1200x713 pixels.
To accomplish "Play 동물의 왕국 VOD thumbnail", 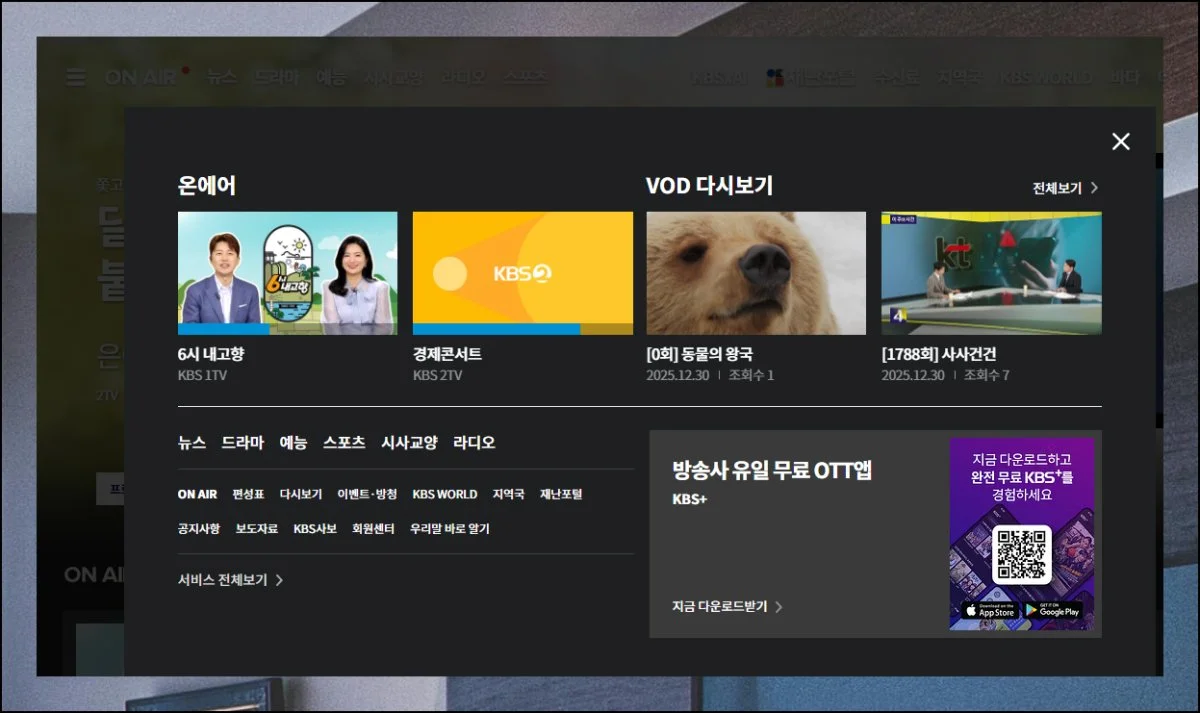I will click(x=756, y=272).
